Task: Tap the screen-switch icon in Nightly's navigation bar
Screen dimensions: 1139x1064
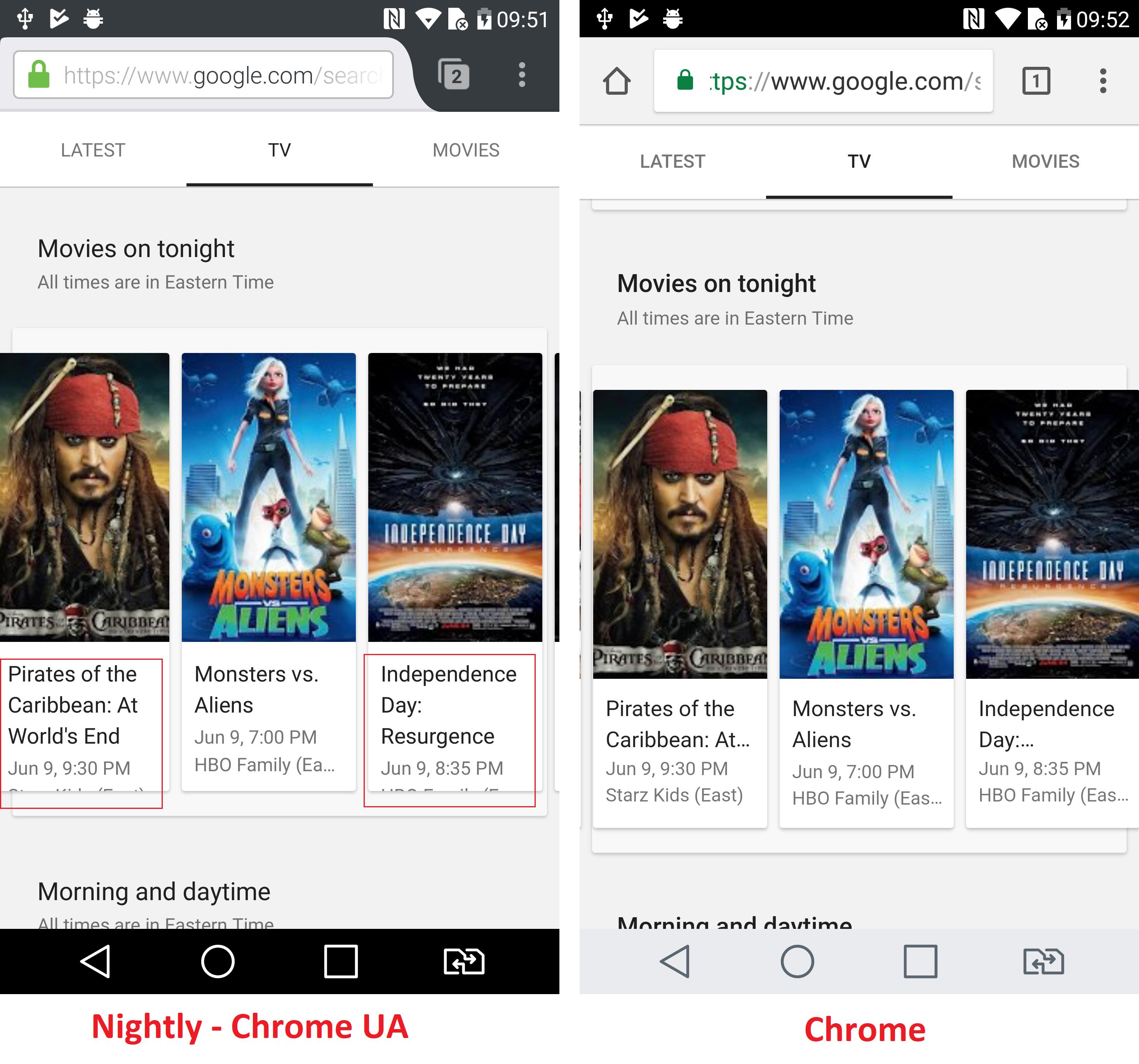Action: pos(464,961)
